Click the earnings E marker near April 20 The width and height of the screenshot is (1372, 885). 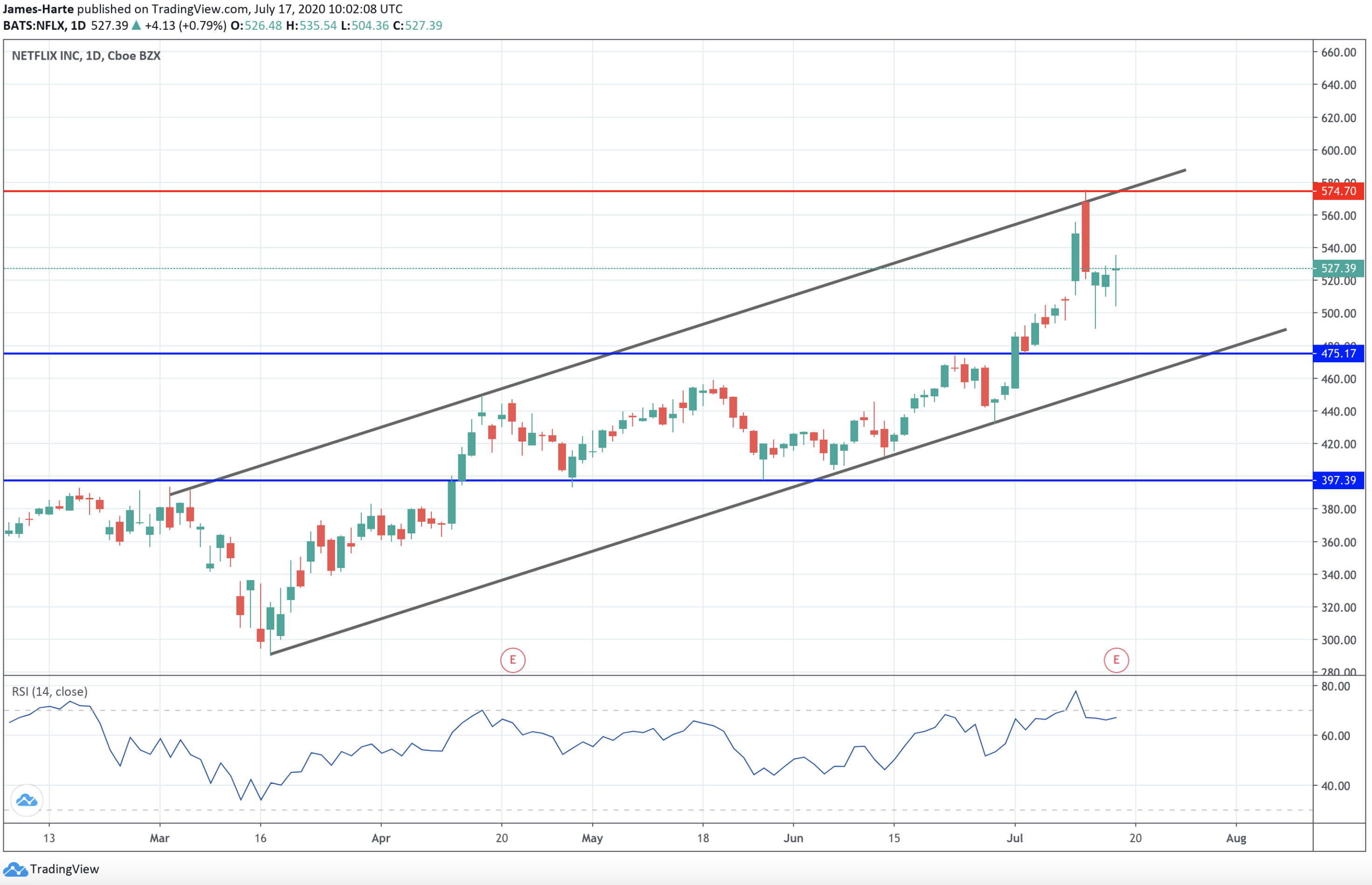pos(512,660)
